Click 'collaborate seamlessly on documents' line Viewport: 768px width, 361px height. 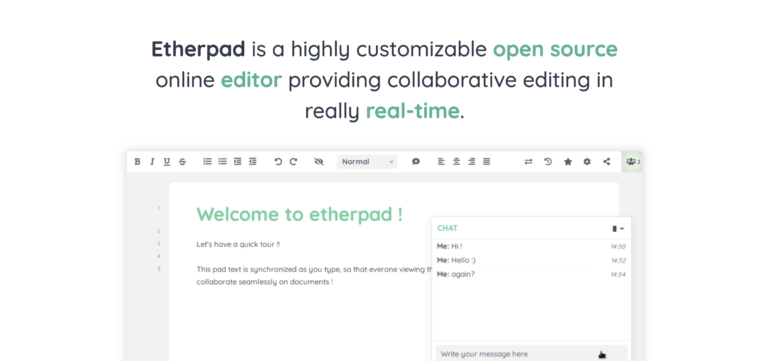point(265,282)
